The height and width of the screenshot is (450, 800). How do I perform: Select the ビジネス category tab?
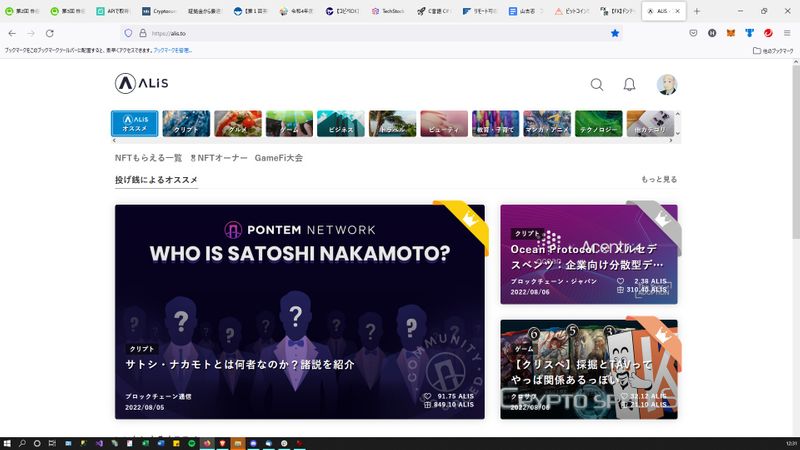pyautogui.click(x=341, y=123)
